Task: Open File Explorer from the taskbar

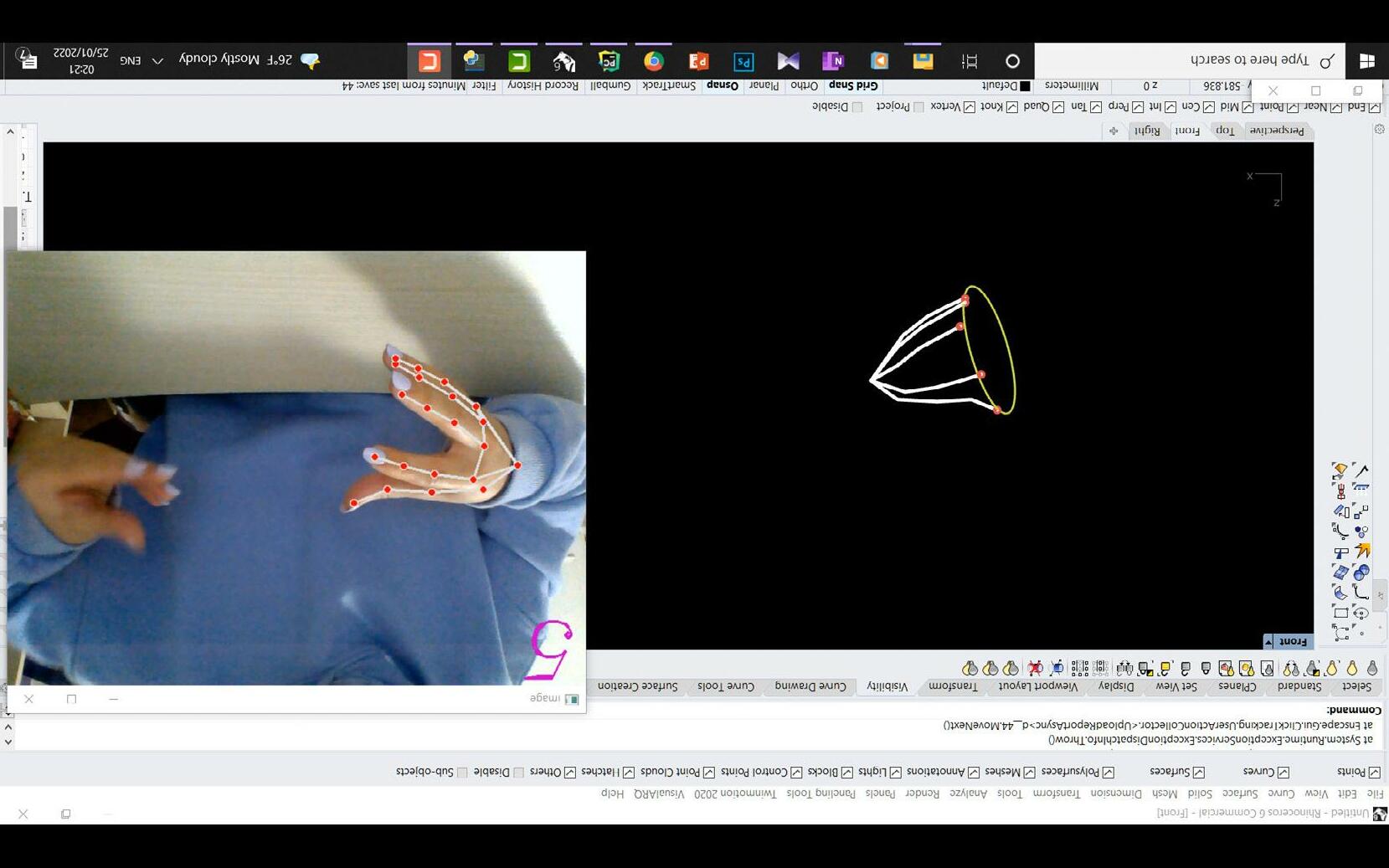Action: (x=923, y=61)
